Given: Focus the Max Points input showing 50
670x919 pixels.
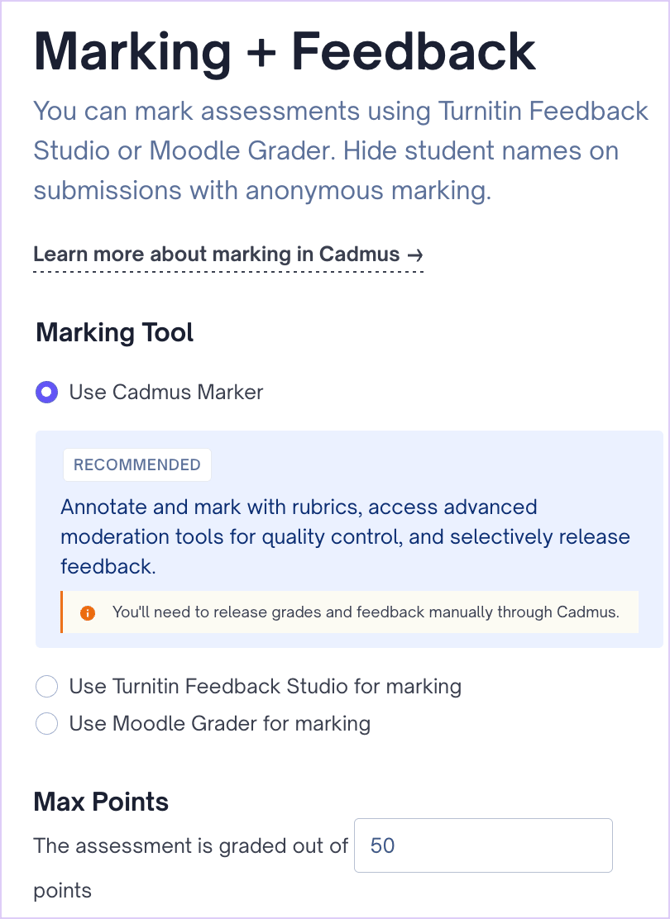Looking at the screenshot, I should pos(483,845).
